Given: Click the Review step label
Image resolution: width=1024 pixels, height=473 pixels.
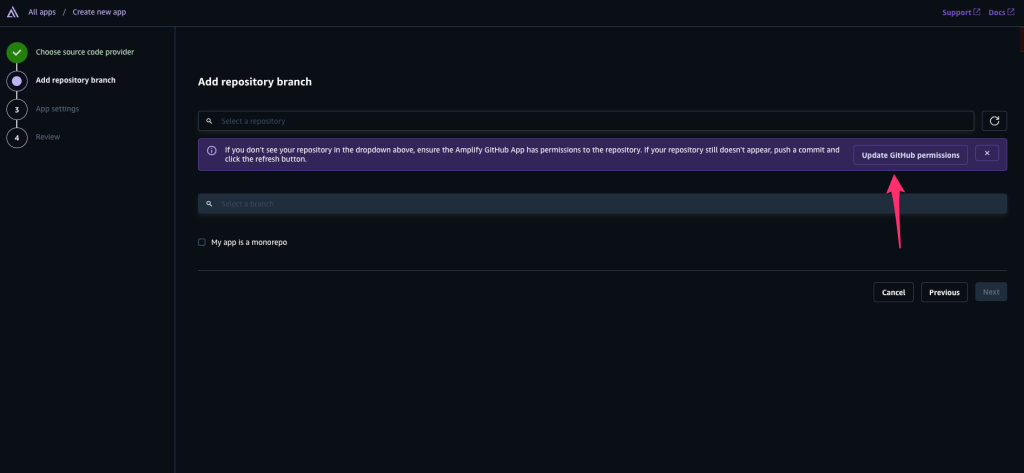Looking at the screenshot, I should [x=48, y=137].
